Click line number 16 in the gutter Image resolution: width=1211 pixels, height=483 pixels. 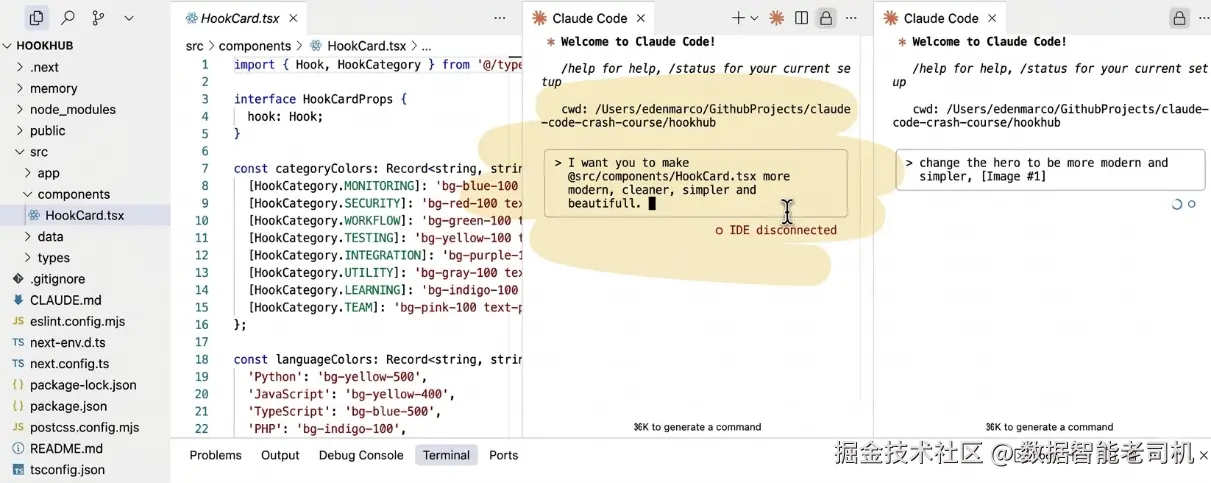[202, 325]
